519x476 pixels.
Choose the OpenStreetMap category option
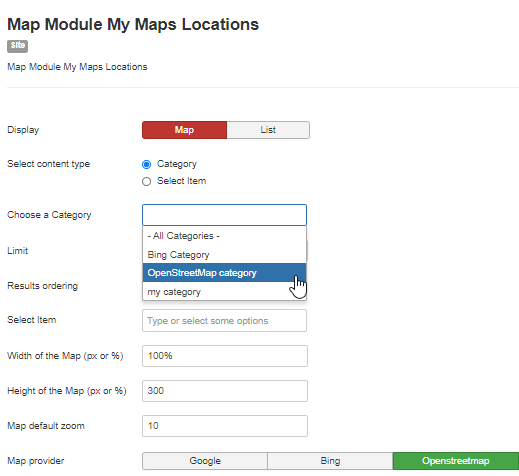click(224, 273)
